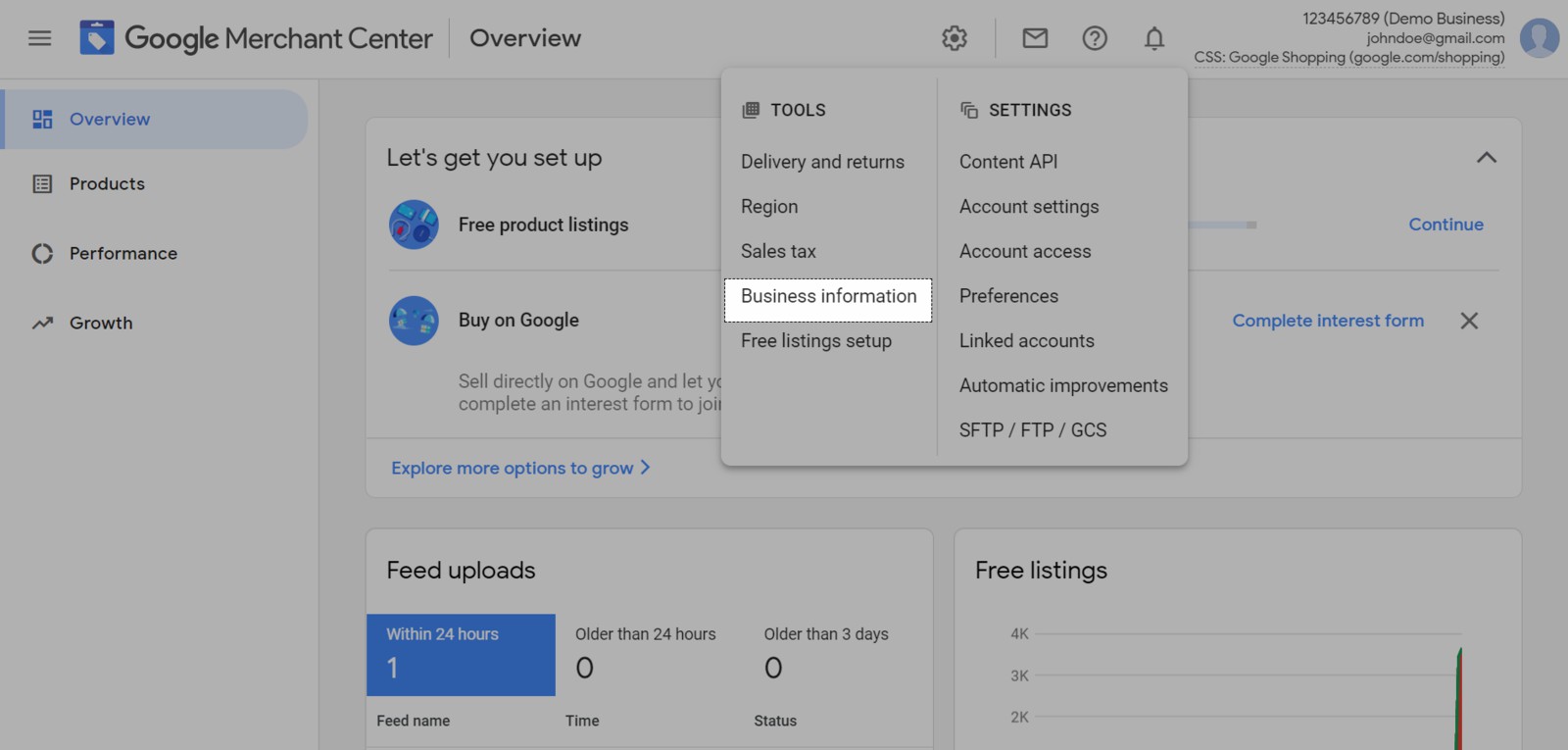Open Account settings in Settings menu
Screen dimensions: 1568x750
pyautogui.click(x=1029, y=207)
